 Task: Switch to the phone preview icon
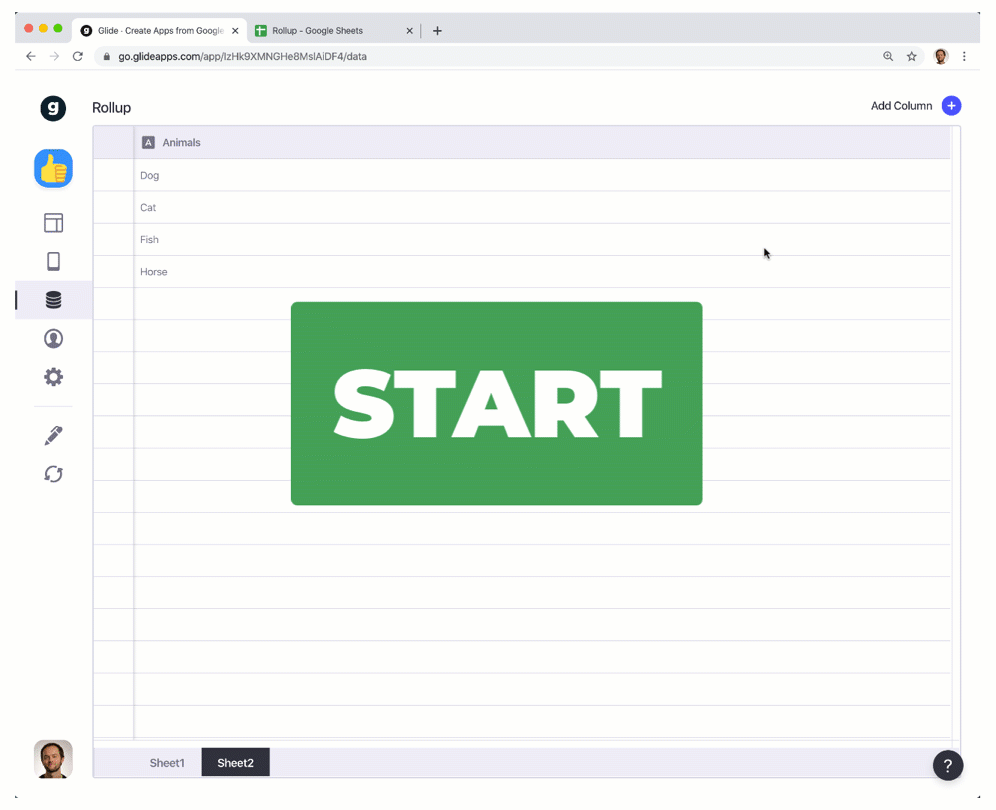point(53,262)
